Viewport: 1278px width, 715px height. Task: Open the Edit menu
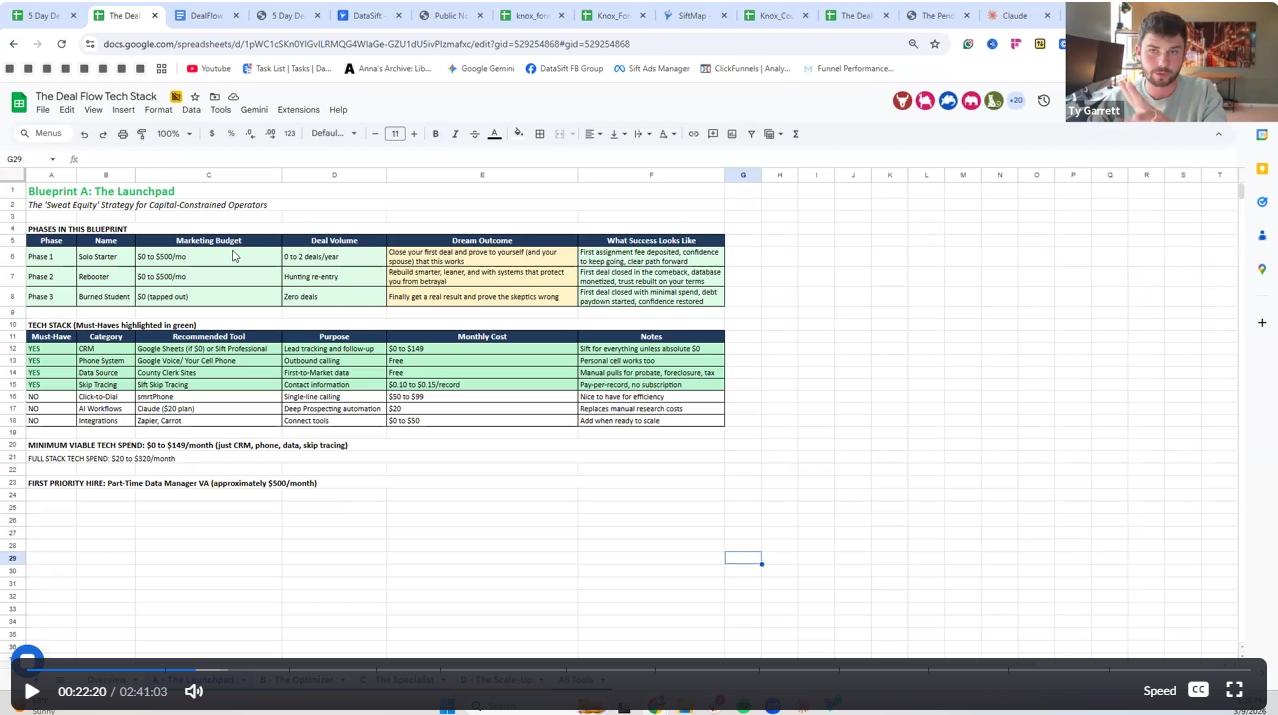[x=67, y=110]
